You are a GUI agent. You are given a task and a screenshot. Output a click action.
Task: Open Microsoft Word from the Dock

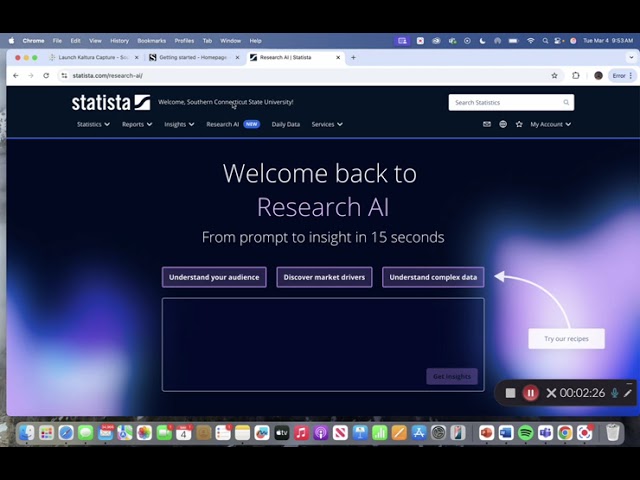coord(506,433)
